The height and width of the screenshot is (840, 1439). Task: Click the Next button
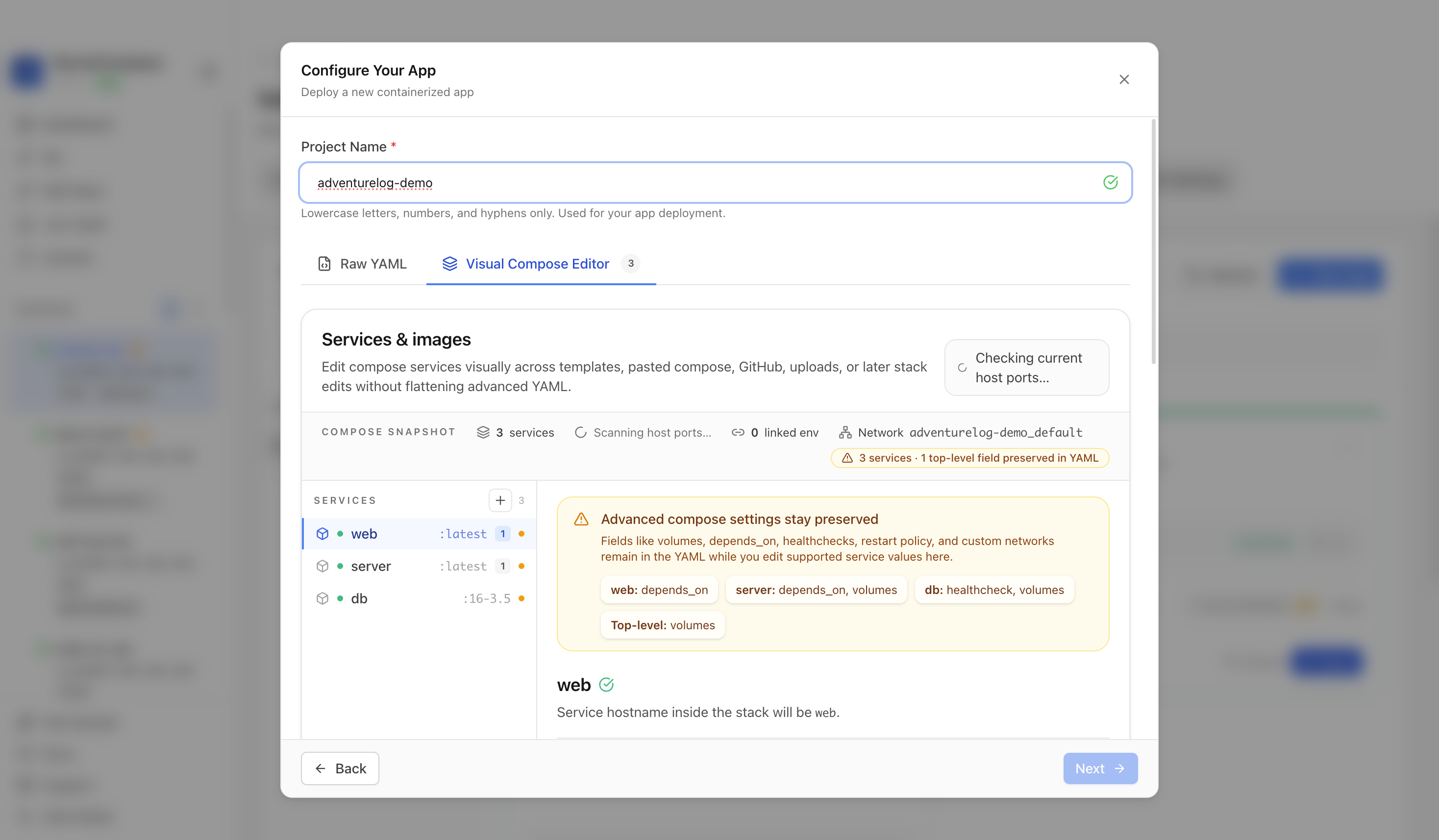click(x=1100, y=768)
